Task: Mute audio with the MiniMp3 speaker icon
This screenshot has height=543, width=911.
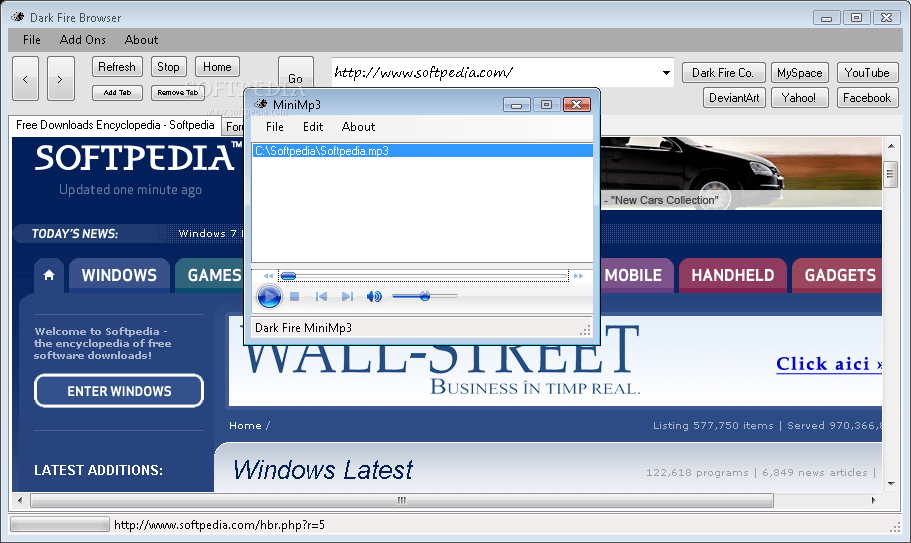Action: point(374,297)
